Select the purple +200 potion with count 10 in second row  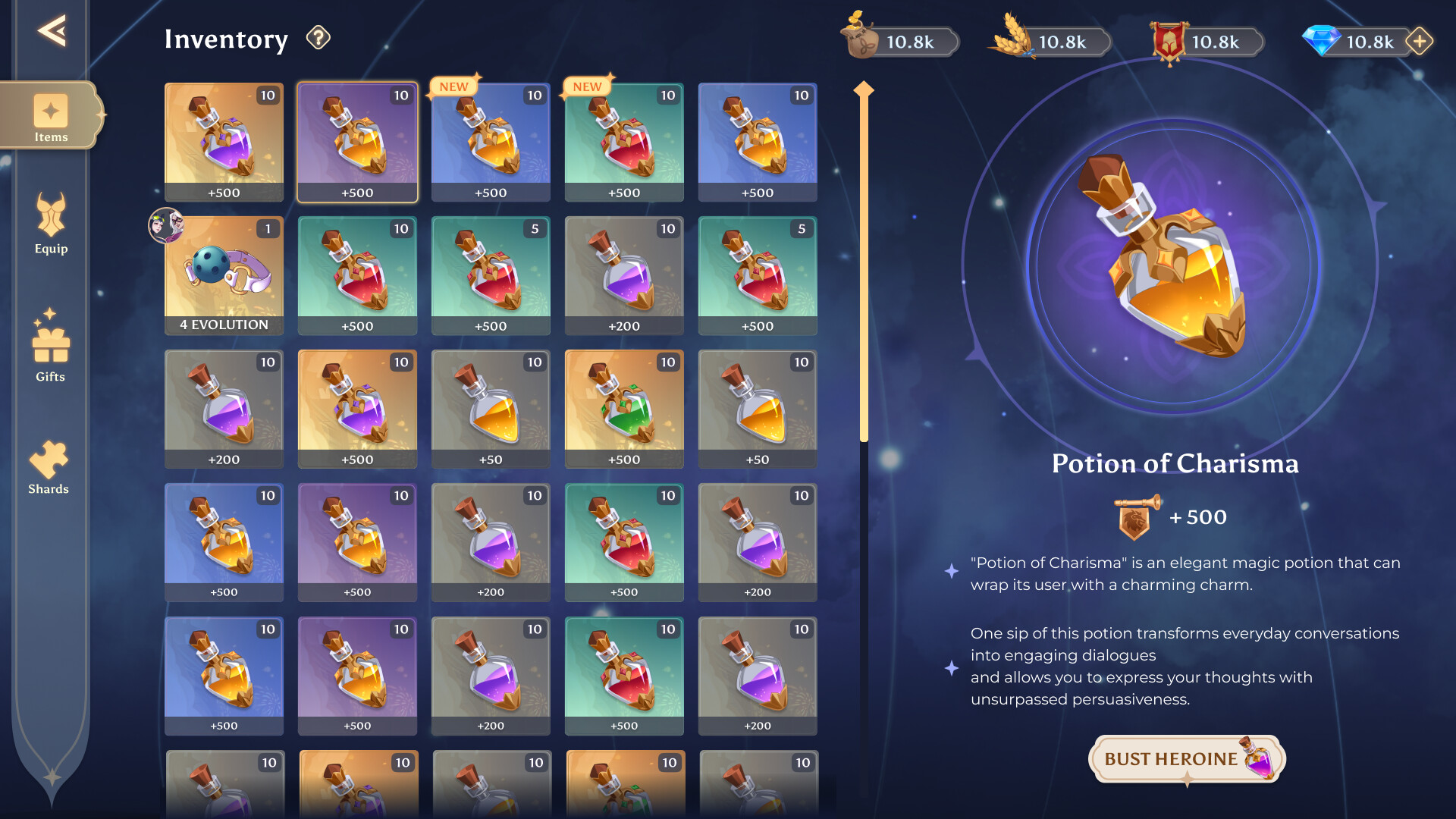click(624, 276)
